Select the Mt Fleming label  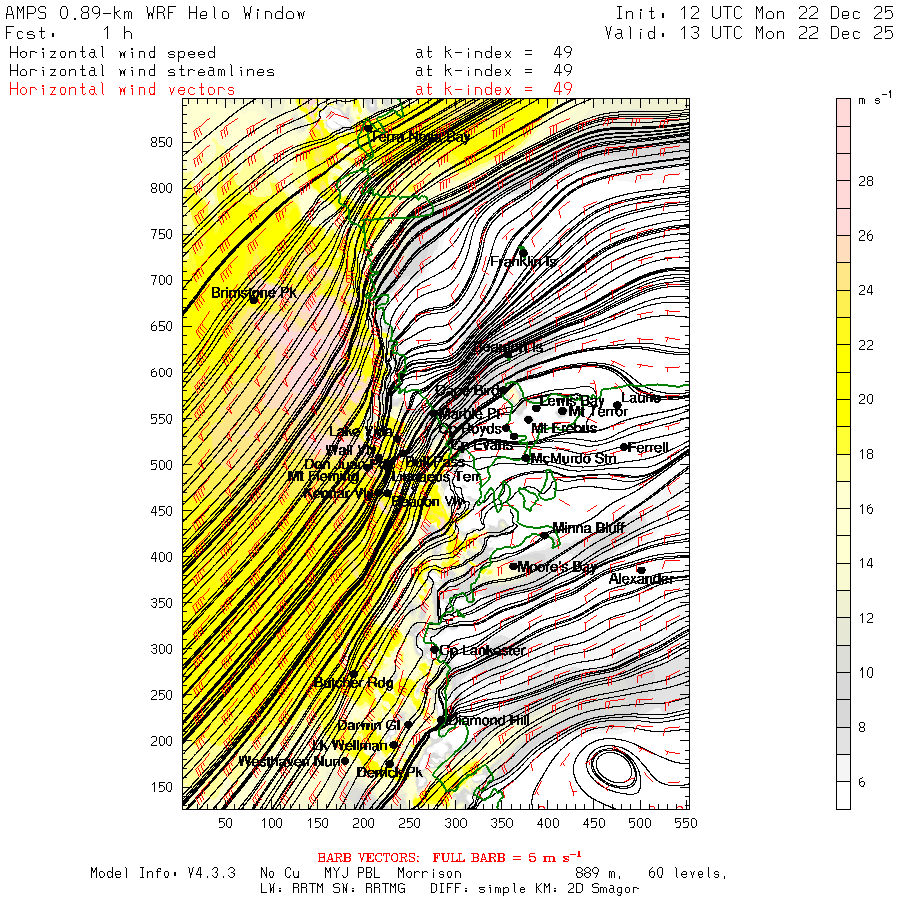coord(323,476)
